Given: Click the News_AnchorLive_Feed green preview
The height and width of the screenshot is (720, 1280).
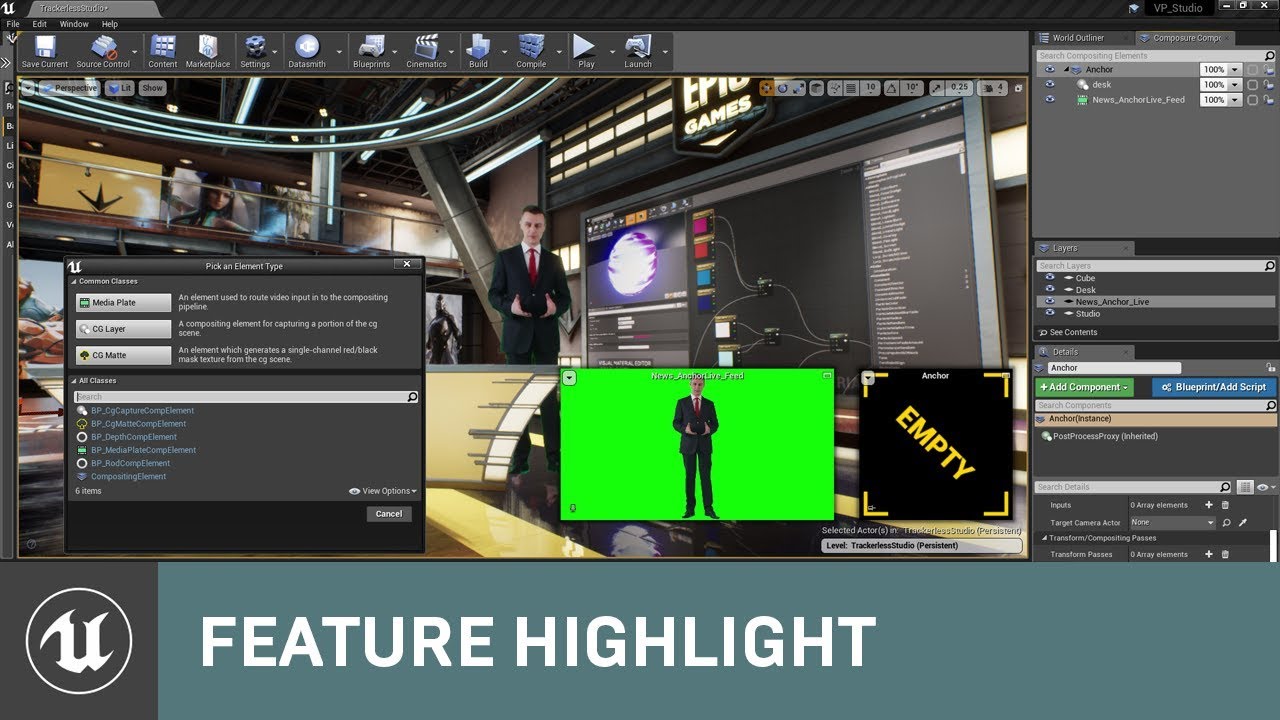Looking at the screenshot, I should pos(697,444).
